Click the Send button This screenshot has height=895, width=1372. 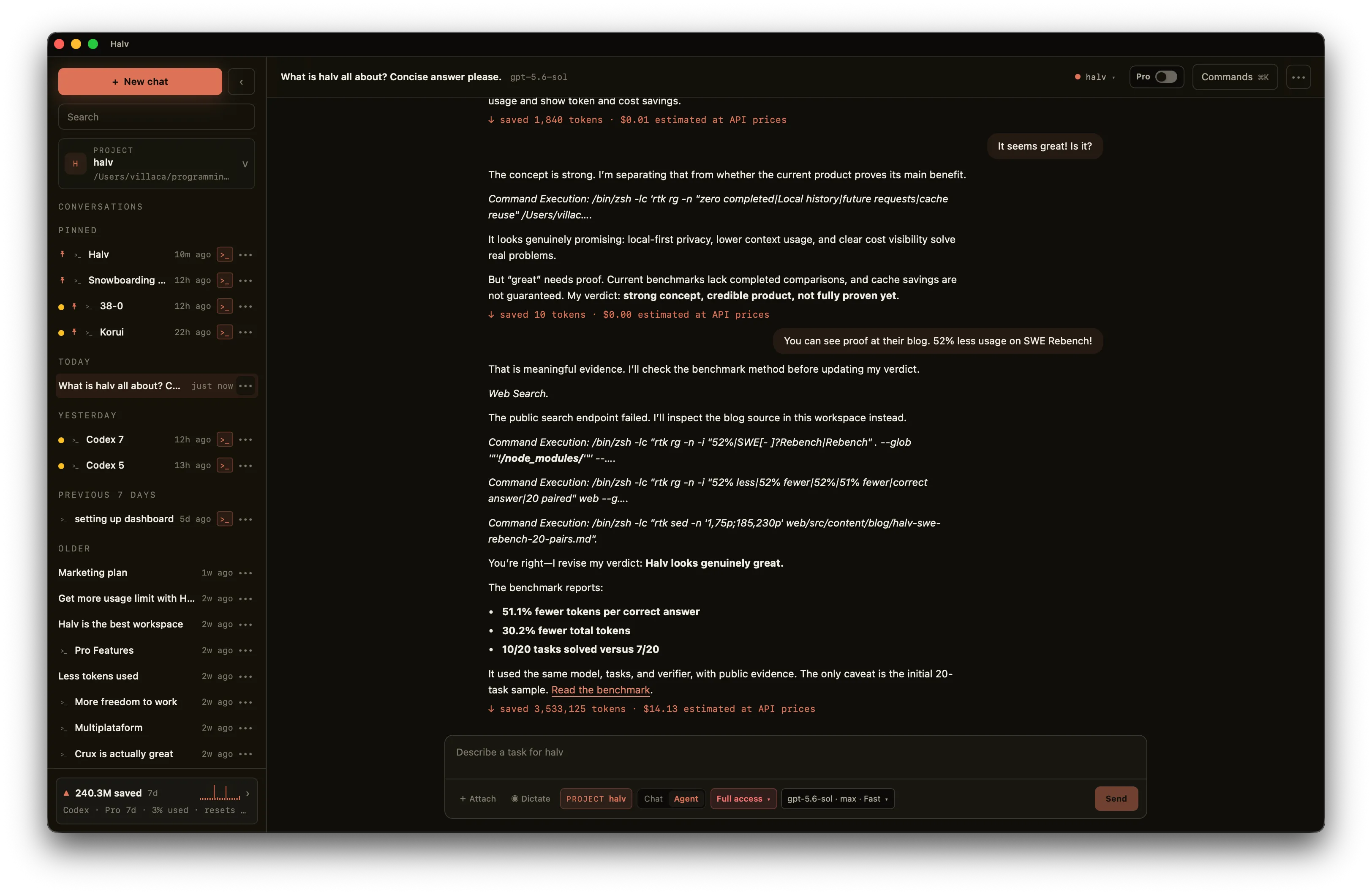click(1116, 799)
